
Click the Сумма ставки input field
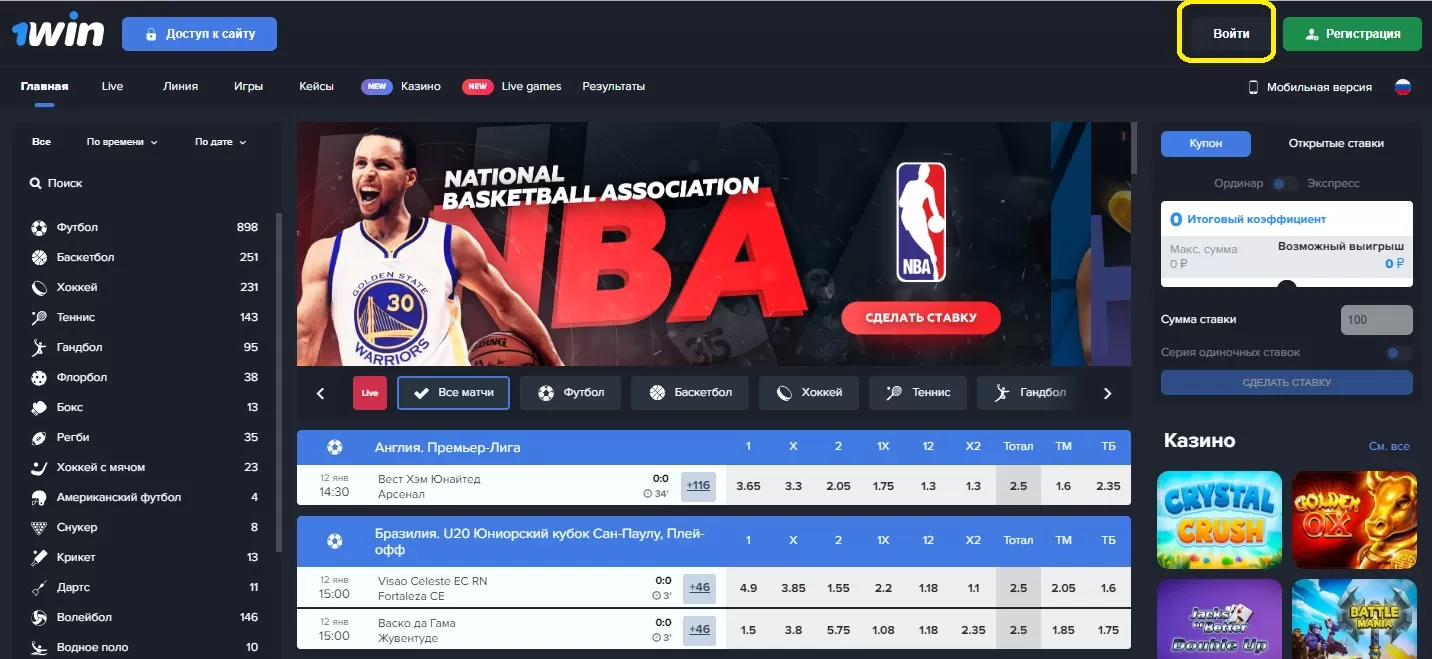click(x=1376, y=320)
